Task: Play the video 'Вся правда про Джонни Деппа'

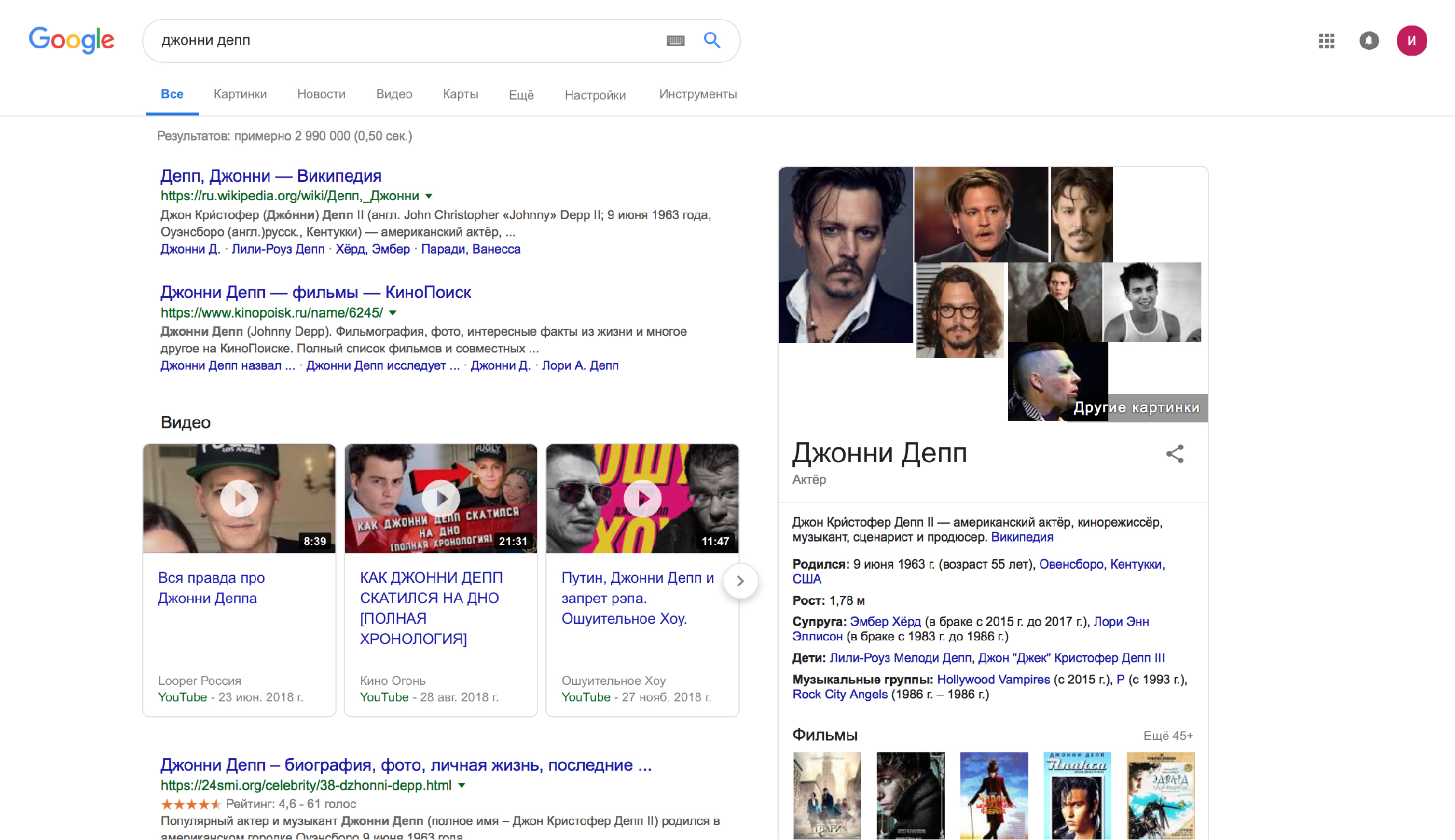Action: 239,498
